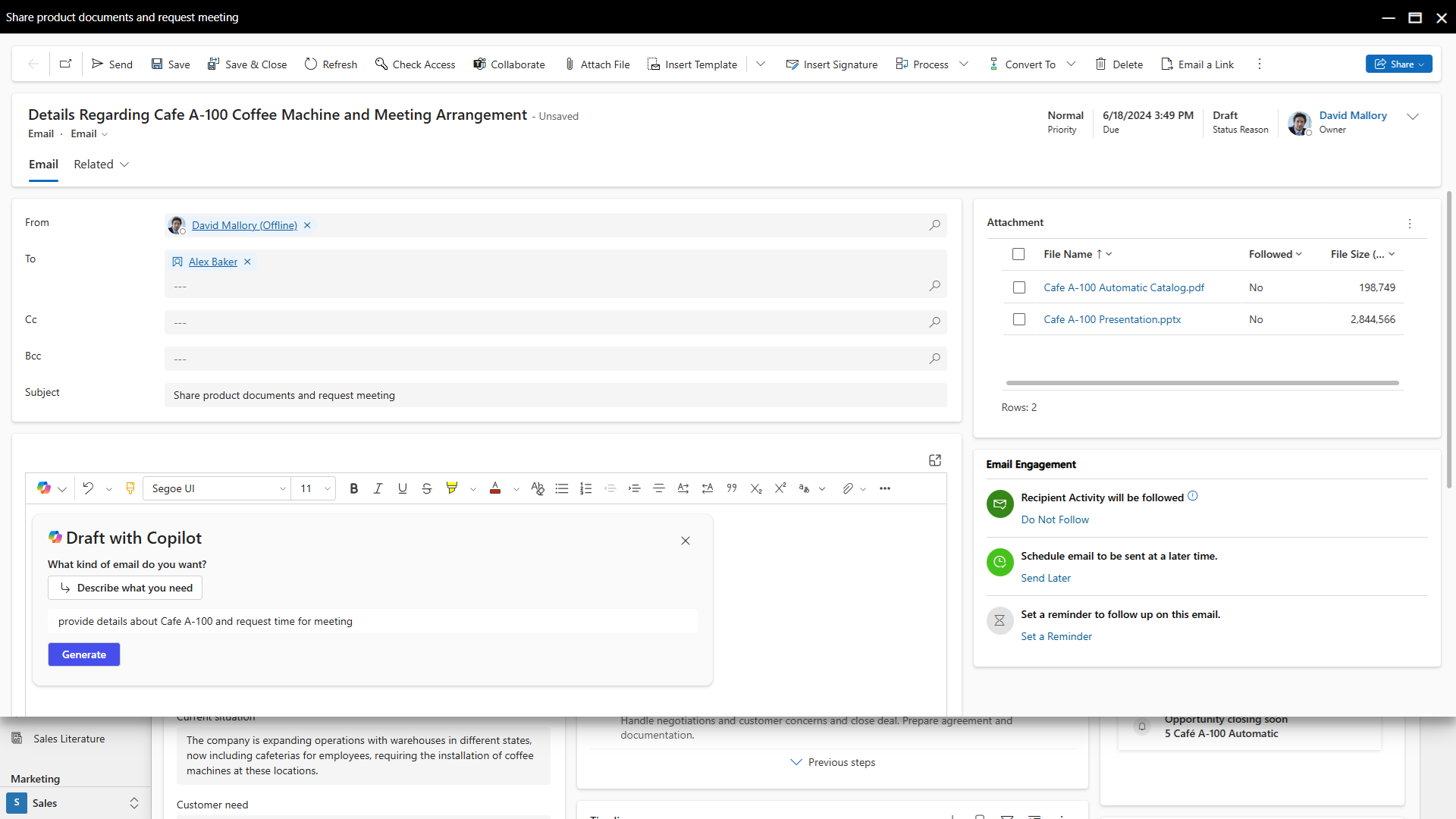Image resolution: width=1456 pixels, height=819 pixels.
Task: Click the Insert Signature icon
Action: (792, 64)
